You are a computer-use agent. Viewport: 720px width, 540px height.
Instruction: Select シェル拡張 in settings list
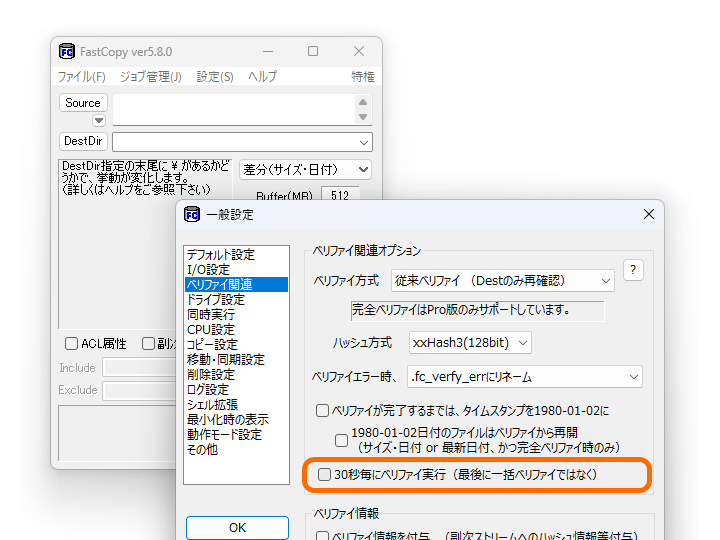236,405
